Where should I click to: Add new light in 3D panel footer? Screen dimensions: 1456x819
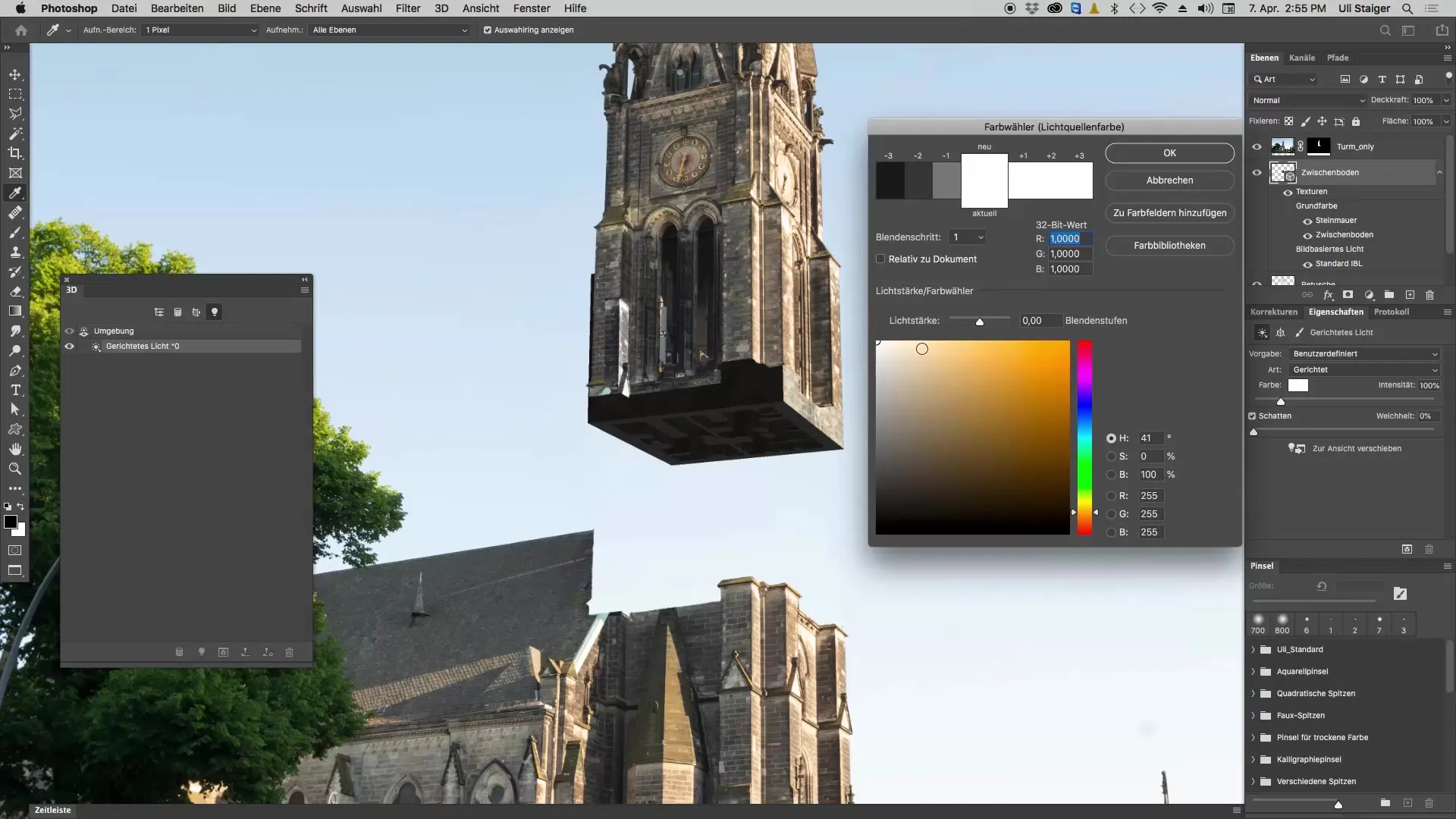(202, 652)
